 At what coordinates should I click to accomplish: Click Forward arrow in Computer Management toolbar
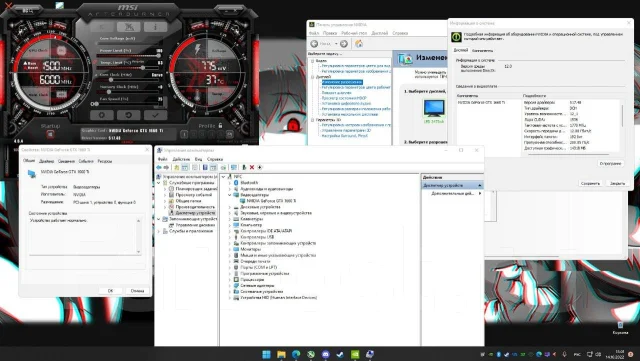click(166, 167)
